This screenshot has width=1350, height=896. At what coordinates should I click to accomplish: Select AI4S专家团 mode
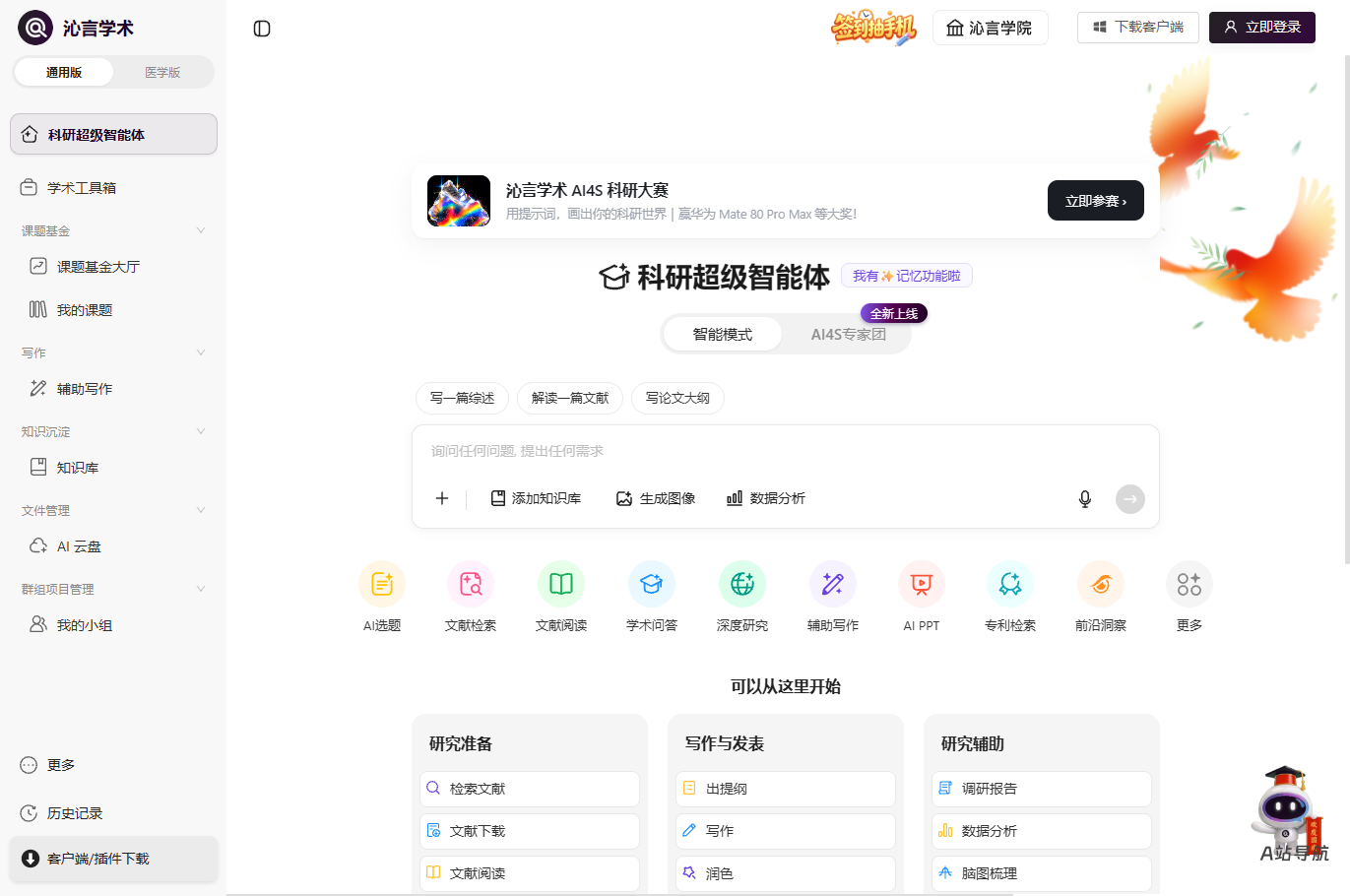tap(849, 335)
